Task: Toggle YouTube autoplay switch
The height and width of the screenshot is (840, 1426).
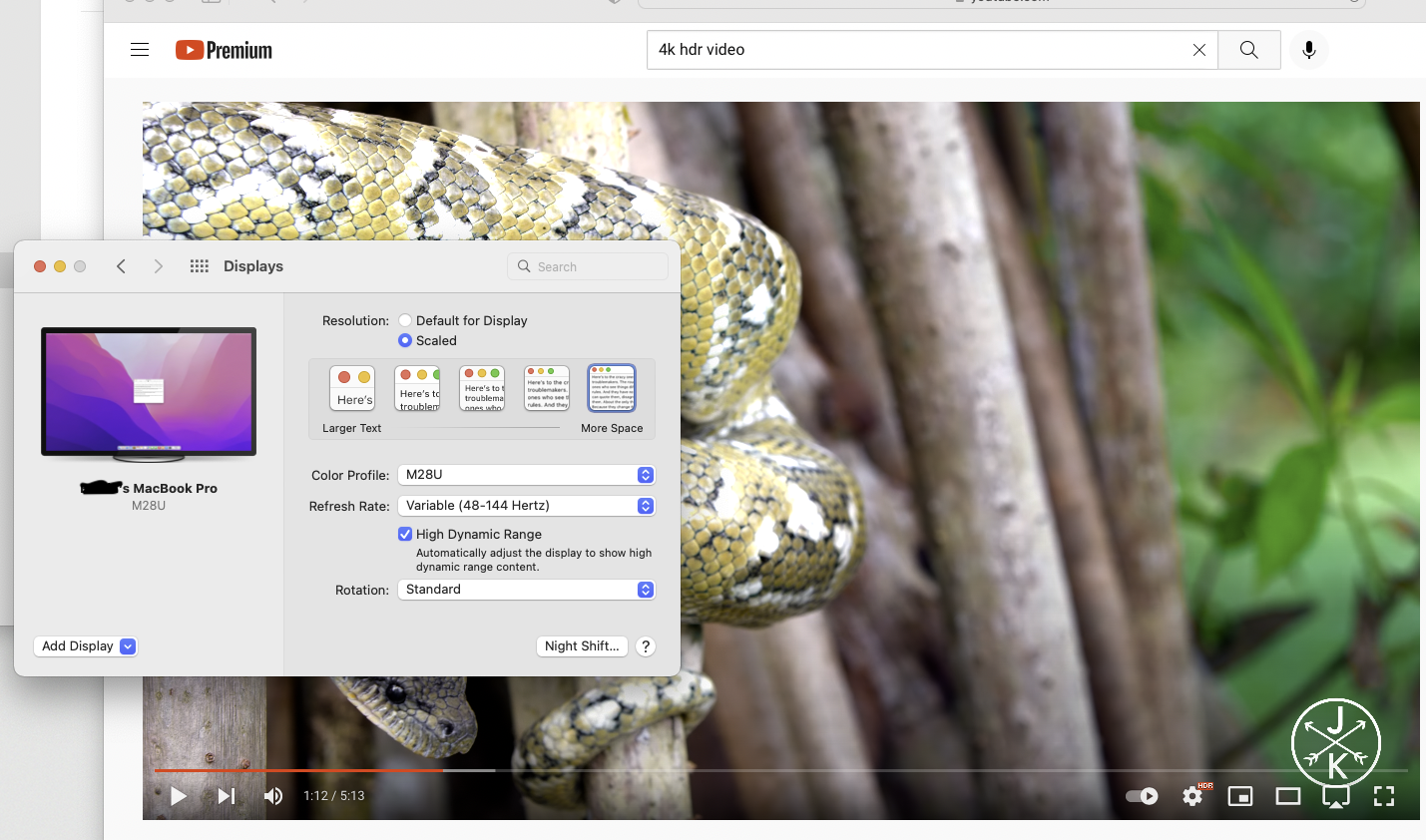Action: [1142, 796]
